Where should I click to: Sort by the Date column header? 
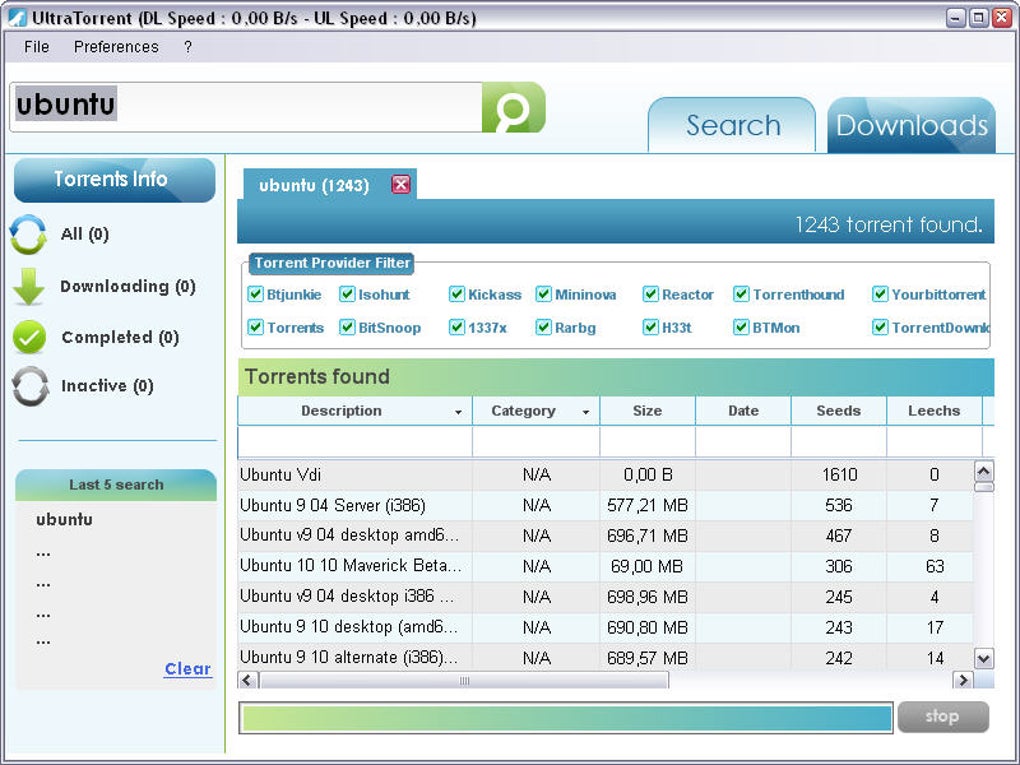pos(743,410)
